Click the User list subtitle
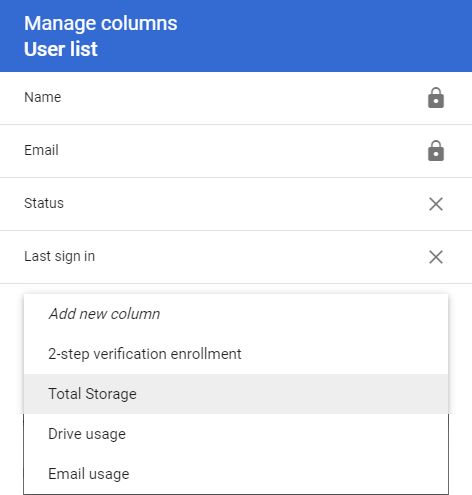472x495 pixels. [x=61, y=49]
